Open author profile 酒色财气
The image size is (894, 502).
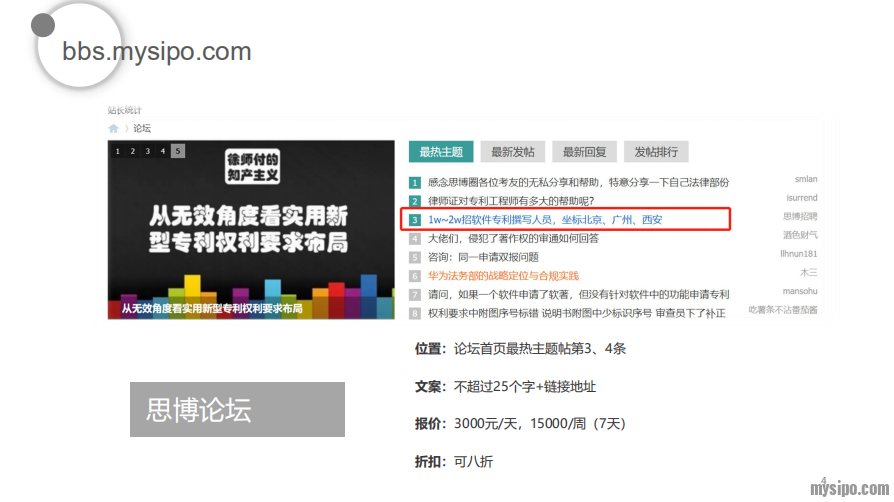[x=800, y=235]
